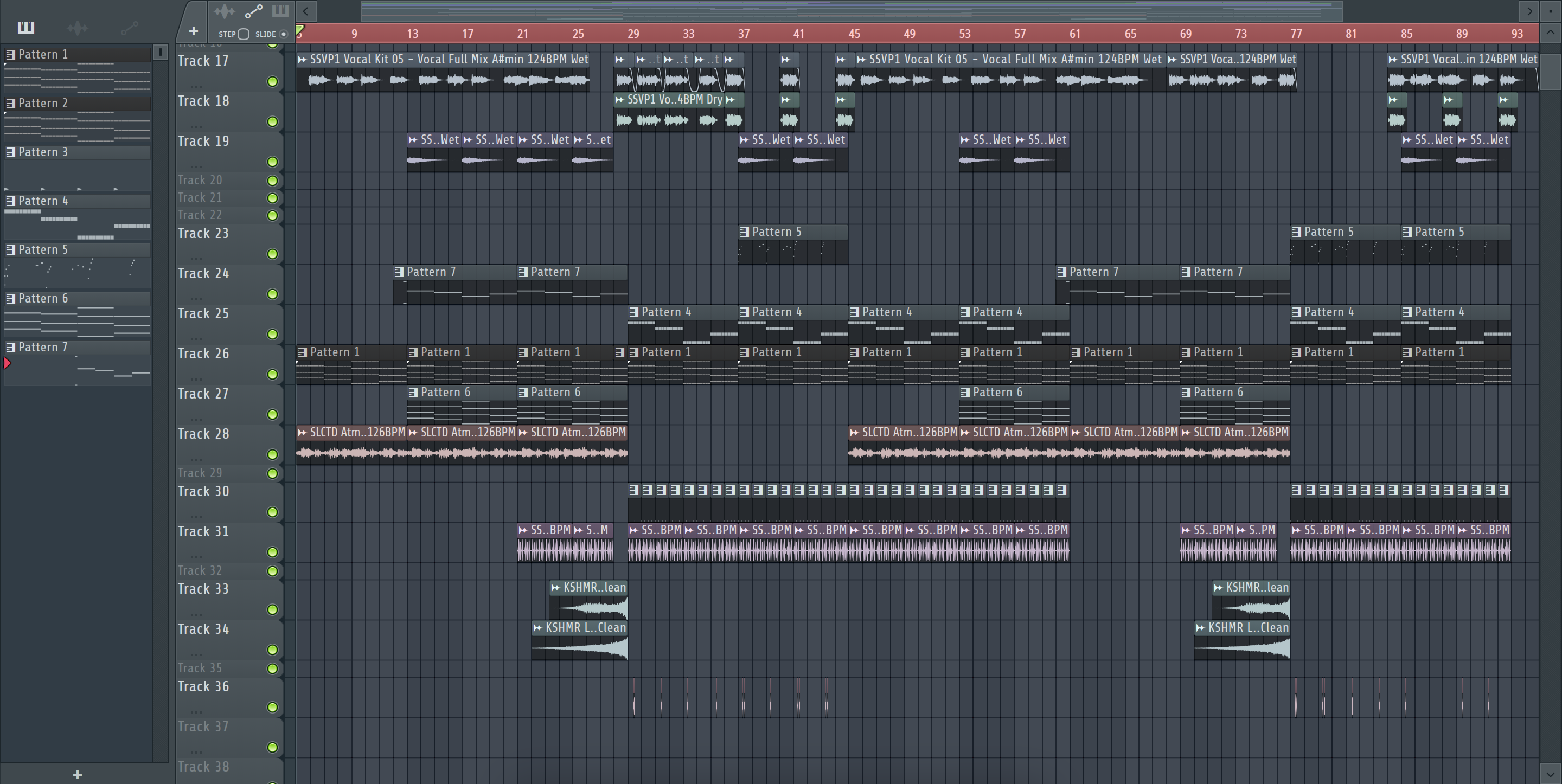The height and width of the screenshot is (784, 1562).
Task: Mute Track 36 using its green LED
Action: click(273, 708)
